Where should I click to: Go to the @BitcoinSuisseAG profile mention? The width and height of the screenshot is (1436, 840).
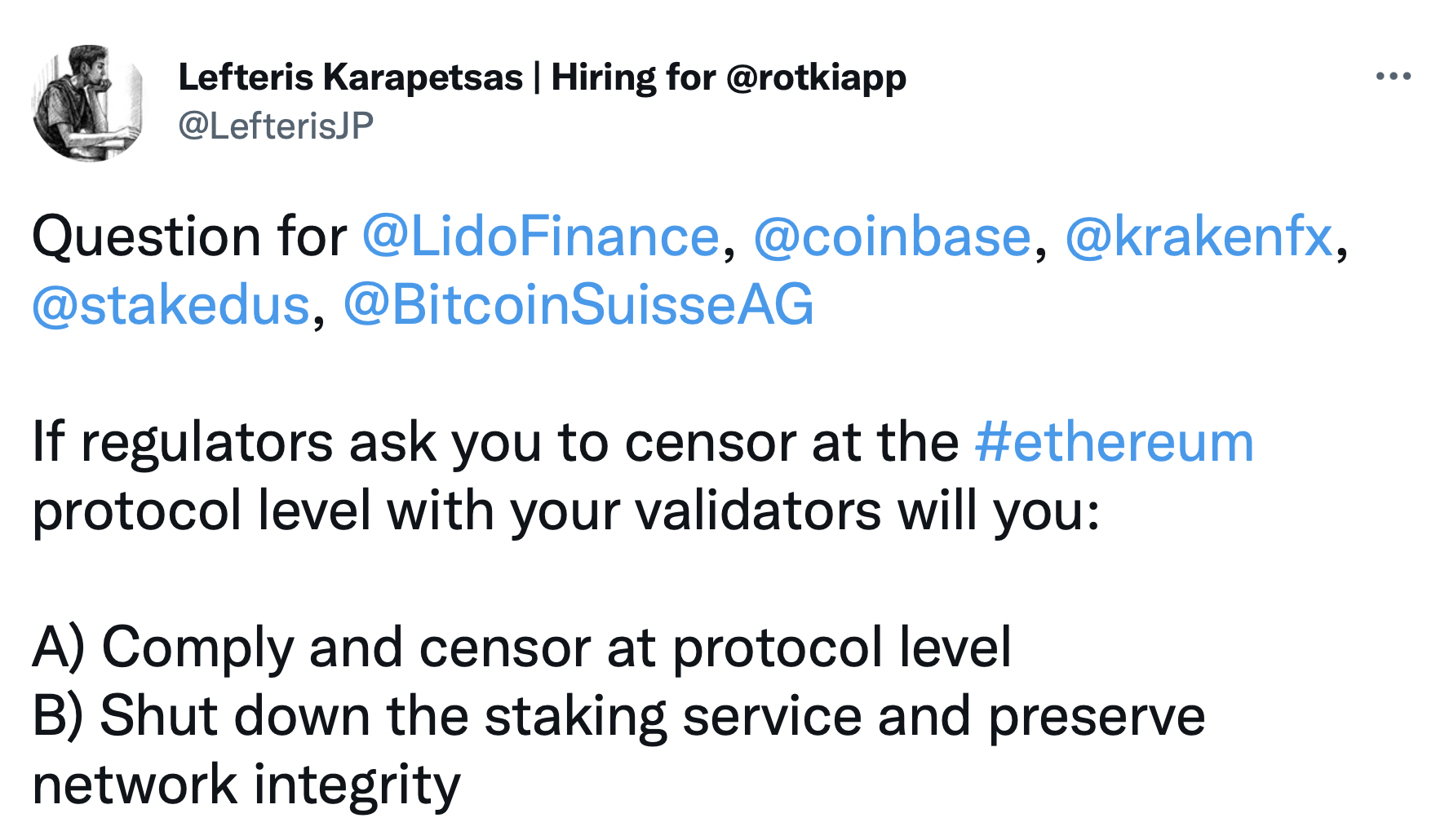tap(578, 305)
